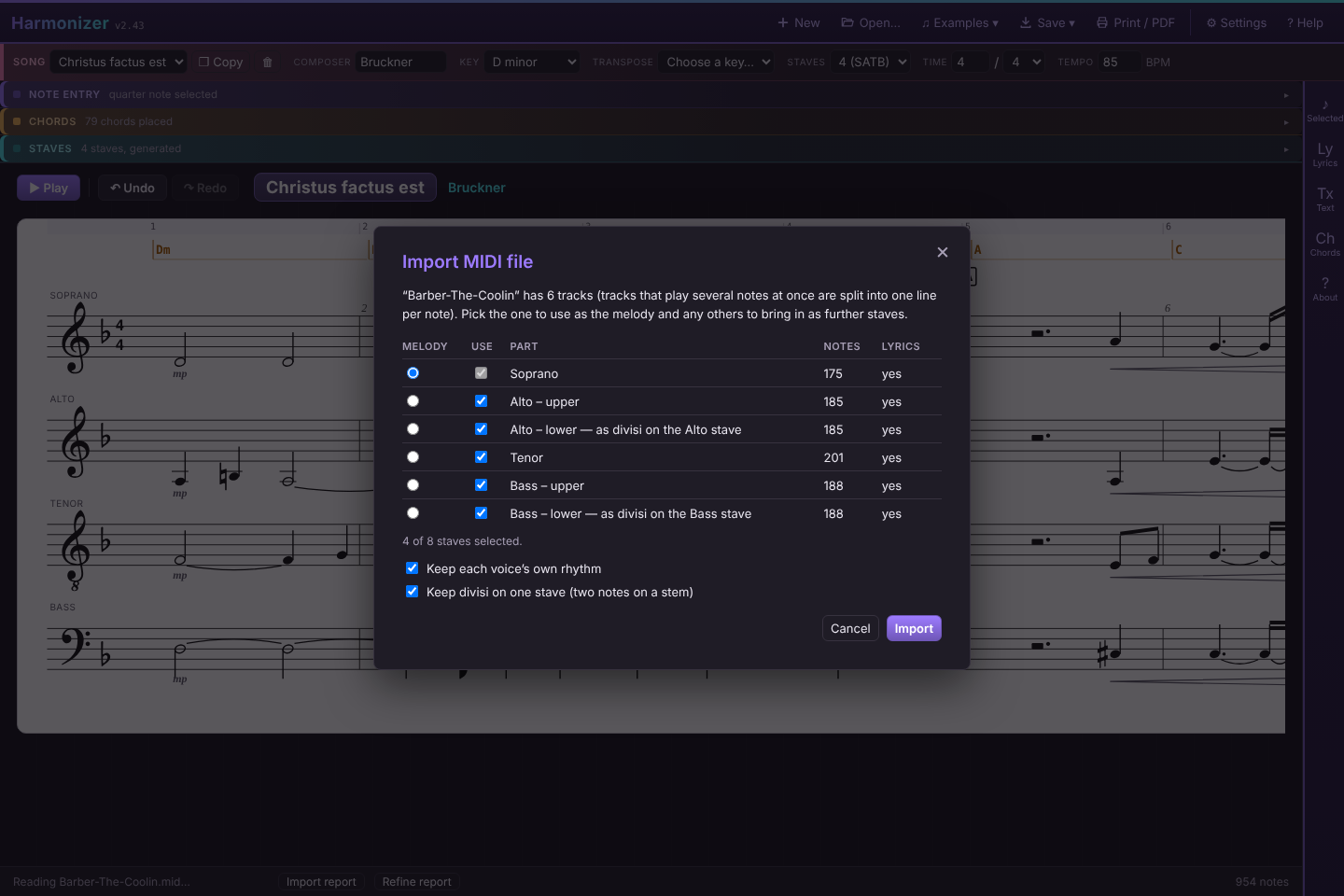The image size is (1344, 896).
Task: Redo the last undone action
Action: pos(205,188)
